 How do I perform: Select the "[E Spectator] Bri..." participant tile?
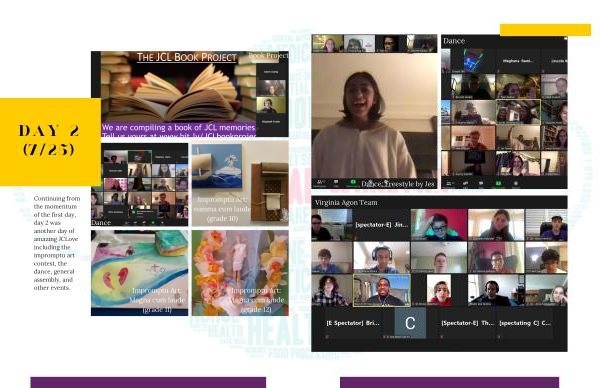(353, 323)
